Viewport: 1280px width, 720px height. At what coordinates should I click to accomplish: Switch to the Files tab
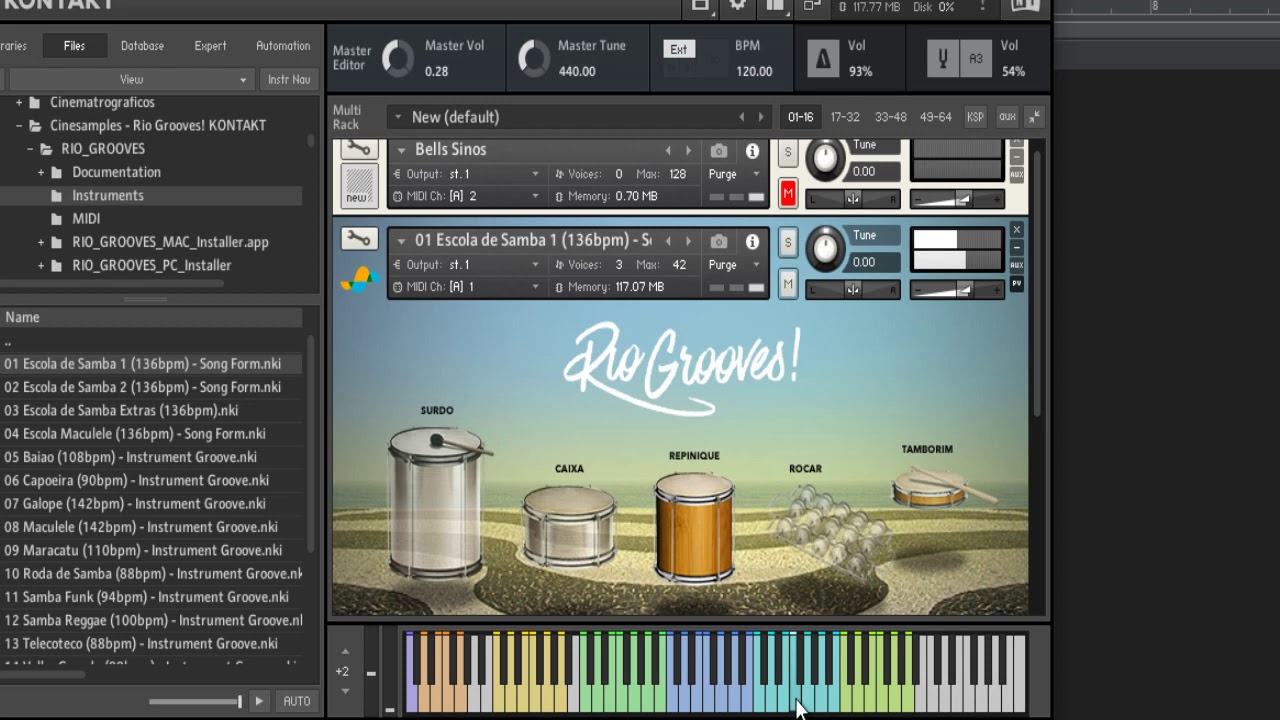(x=74, y=46)
